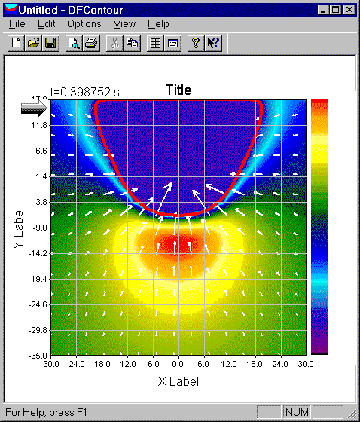Open Print Preview from the toolbar
The width and height of the screenshot is (360, 422).
click(74, 43)
